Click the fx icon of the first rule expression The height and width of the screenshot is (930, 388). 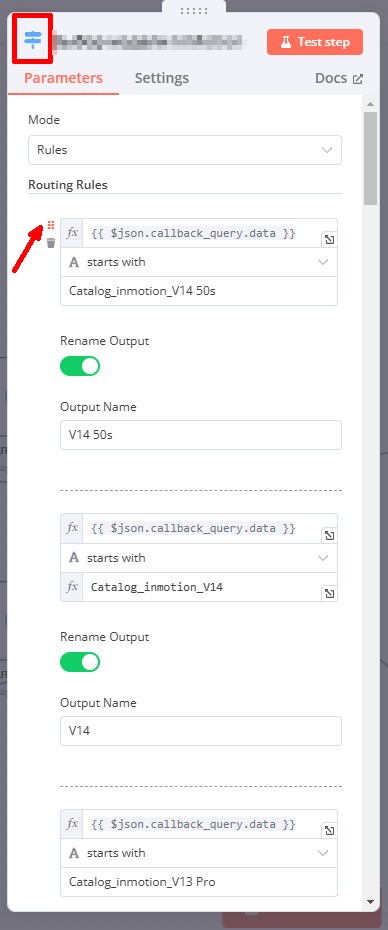point(72,233)
